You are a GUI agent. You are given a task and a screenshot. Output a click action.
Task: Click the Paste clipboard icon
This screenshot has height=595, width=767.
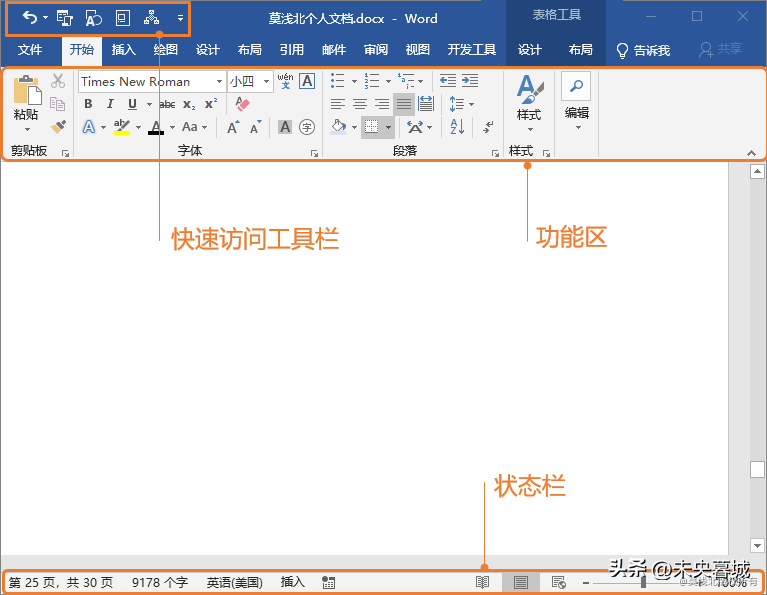27,90
